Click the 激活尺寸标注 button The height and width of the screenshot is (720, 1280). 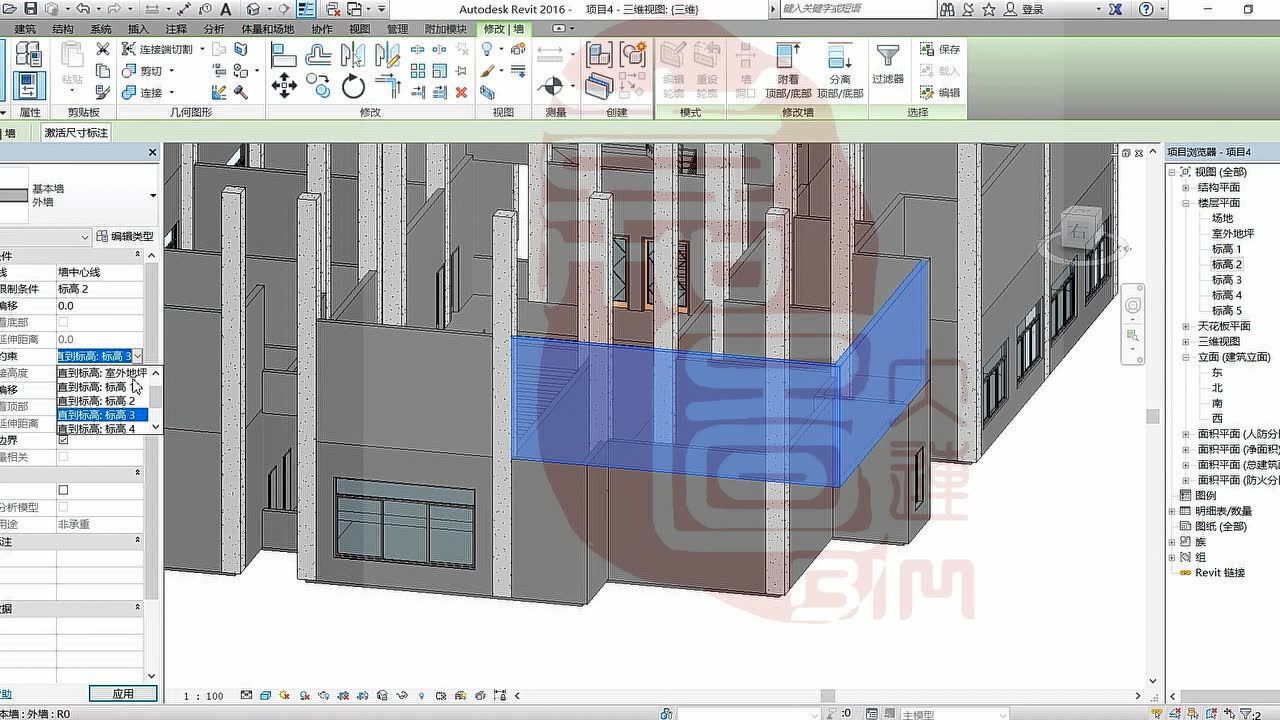pyautogui.click(x=76, y=133)
